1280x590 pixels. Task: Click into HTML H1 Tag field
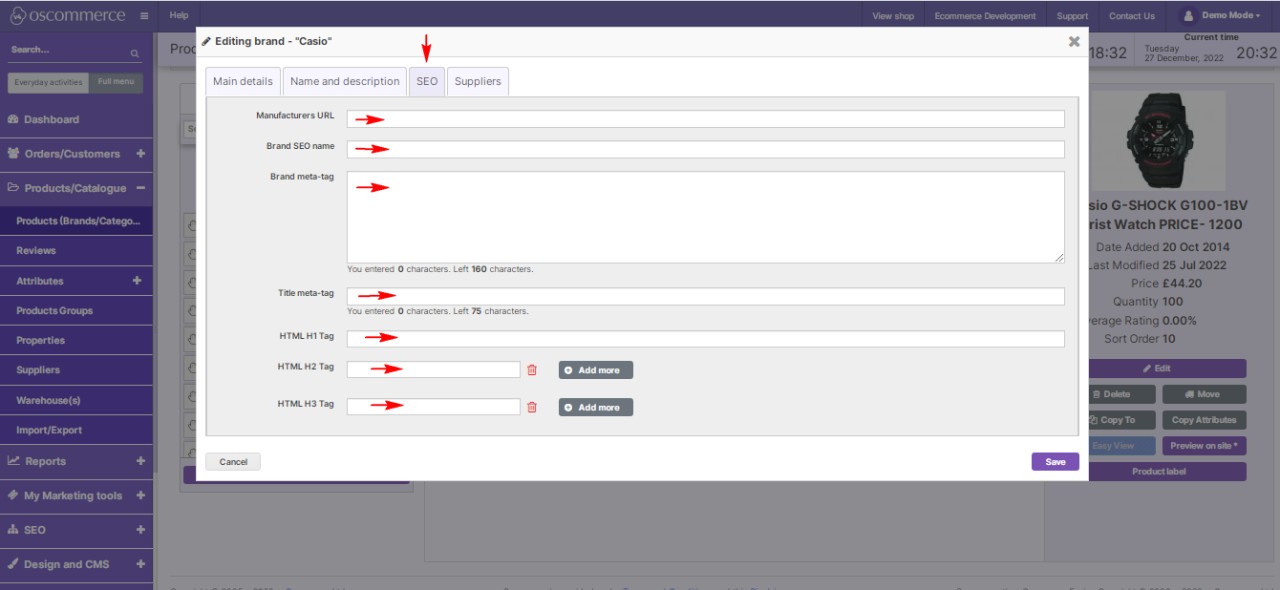click(705, 338)
